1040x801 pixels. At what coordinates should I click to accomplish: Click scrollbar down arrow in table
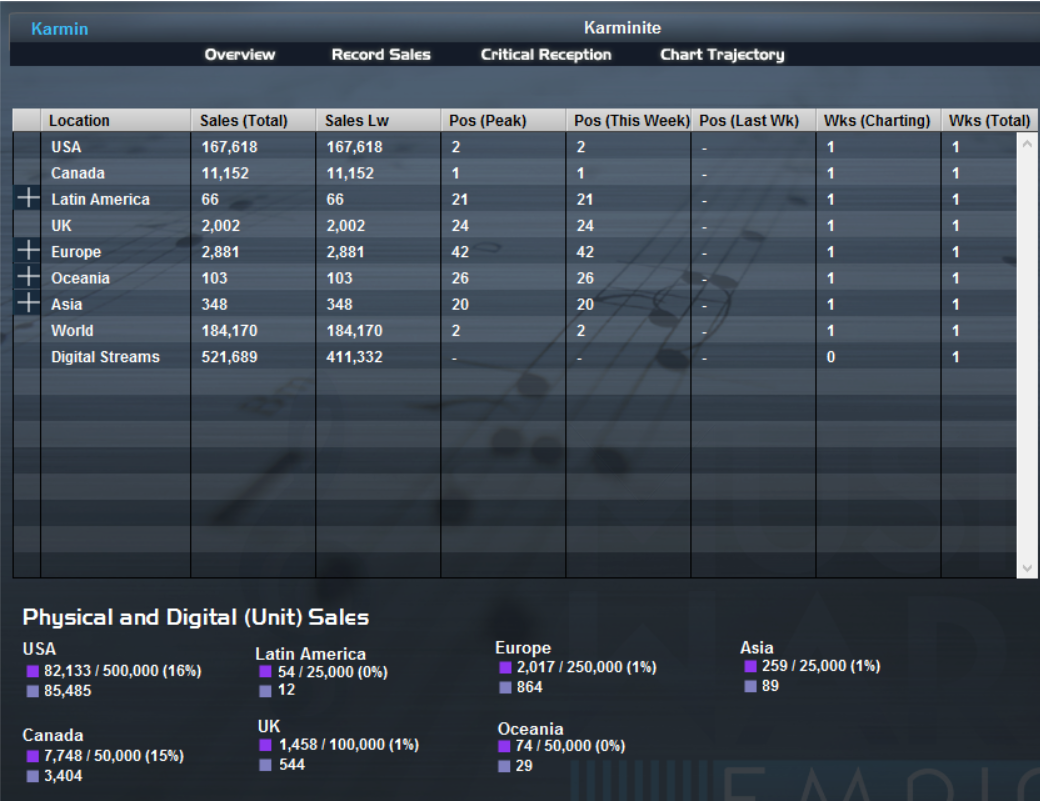[x=1027, y=568]
